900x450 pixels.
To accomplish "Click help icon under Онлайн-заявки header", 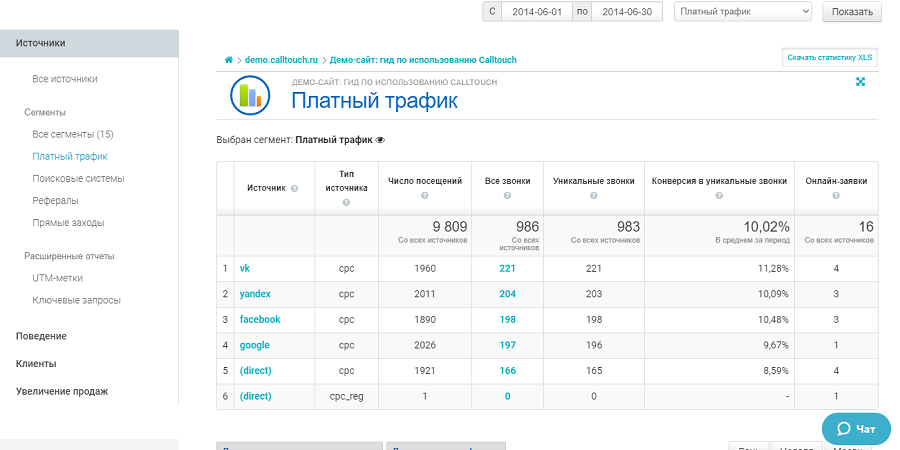I will [x=836, y=196].
